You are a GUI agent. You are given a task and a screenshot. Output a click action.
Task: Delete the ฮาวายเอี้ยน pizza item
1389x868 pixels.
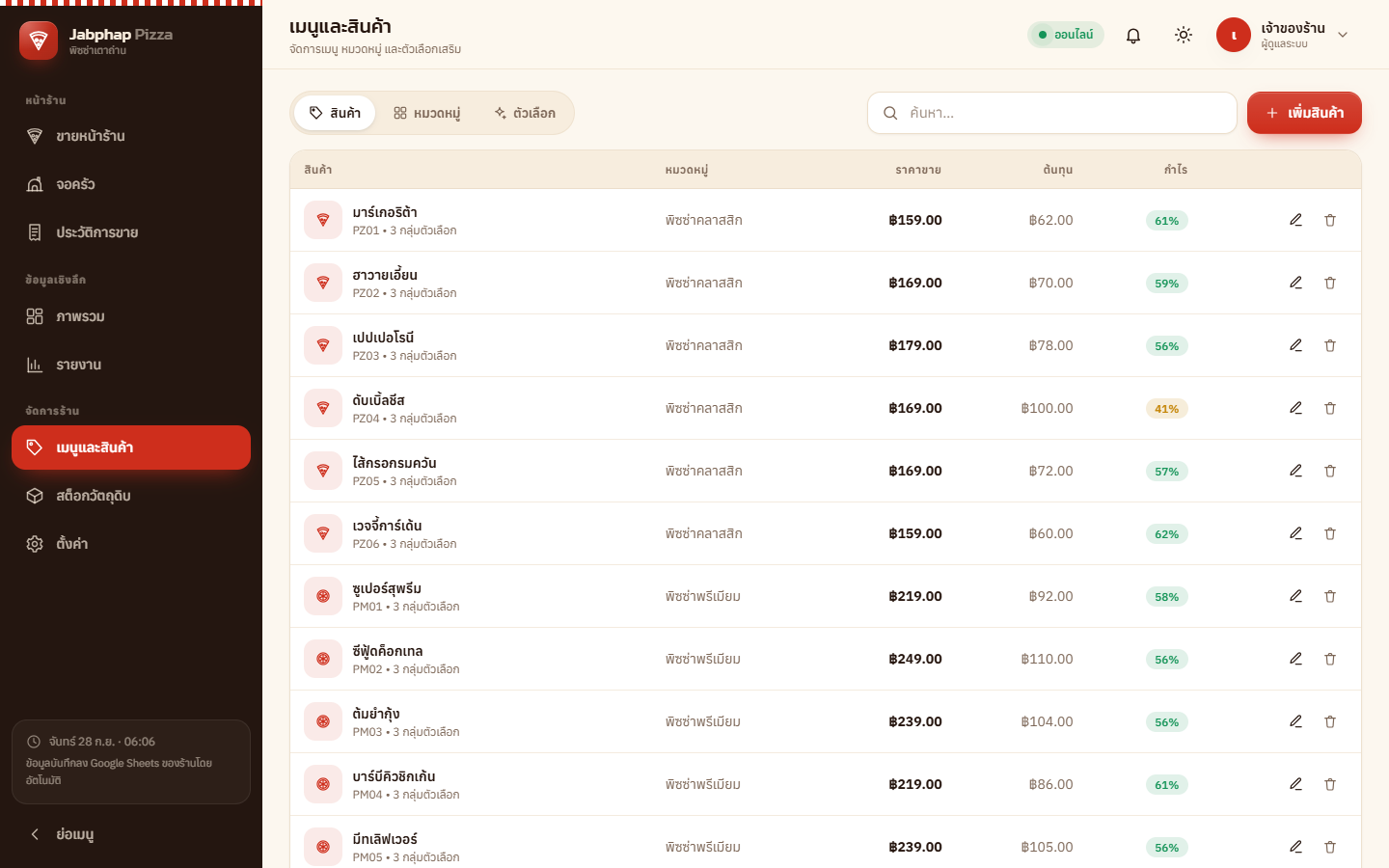[x=1330, y=283]
